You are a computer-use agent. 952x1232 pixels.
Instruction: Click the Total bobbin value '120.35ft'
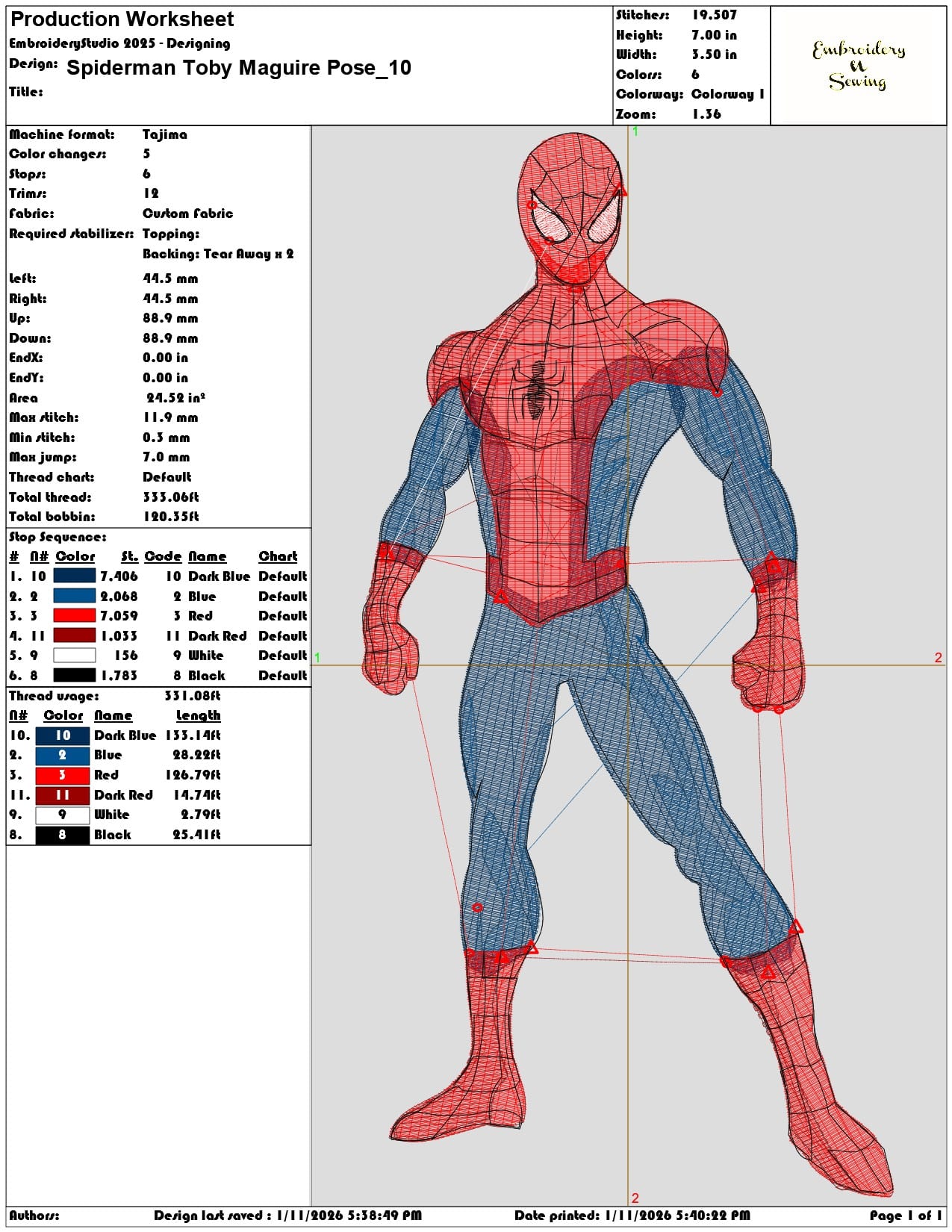click(x=171, y=517)
